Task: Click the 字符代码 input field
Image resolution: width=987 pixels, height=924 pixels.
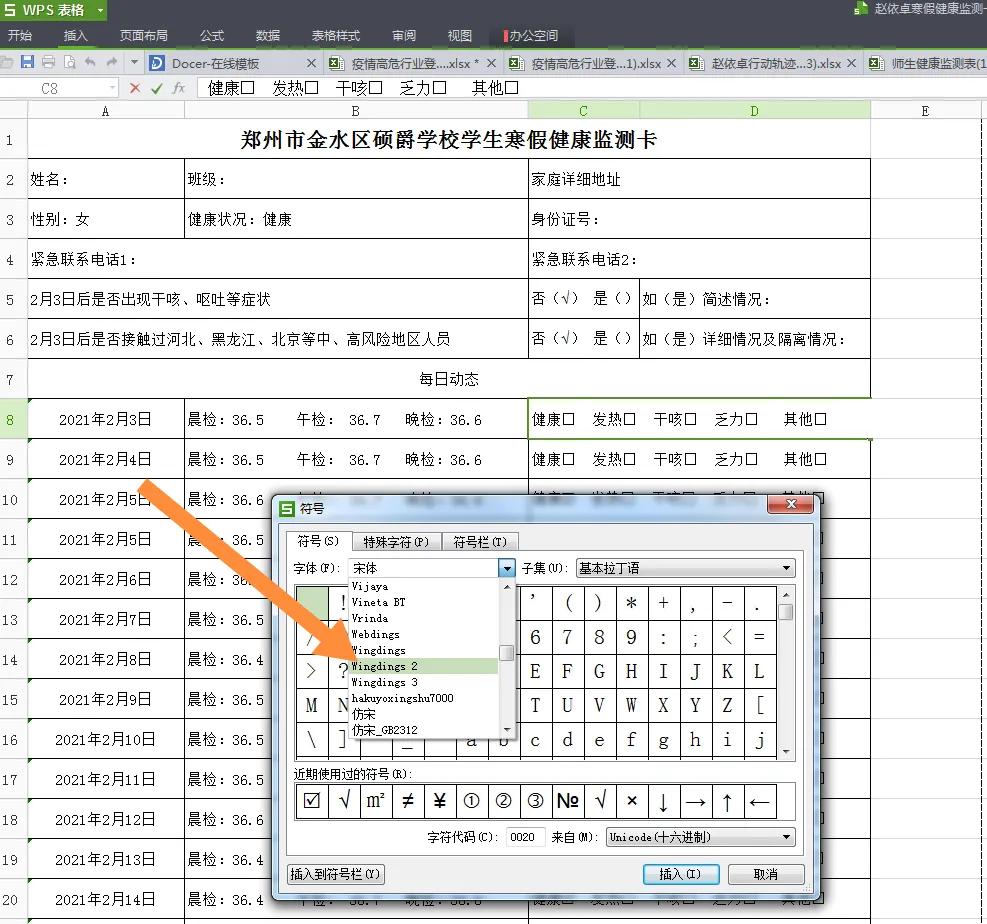Action: 525,837
